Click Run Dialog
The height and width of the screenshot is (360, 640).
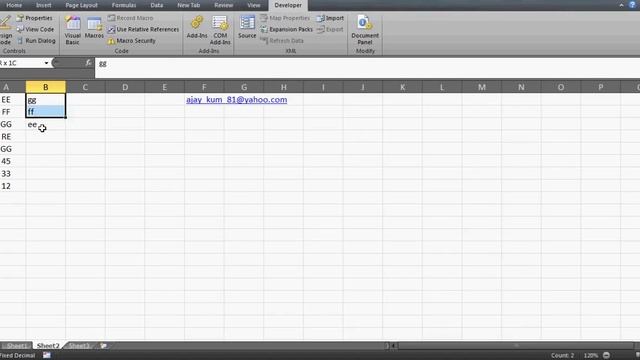[x=36, y=41]
